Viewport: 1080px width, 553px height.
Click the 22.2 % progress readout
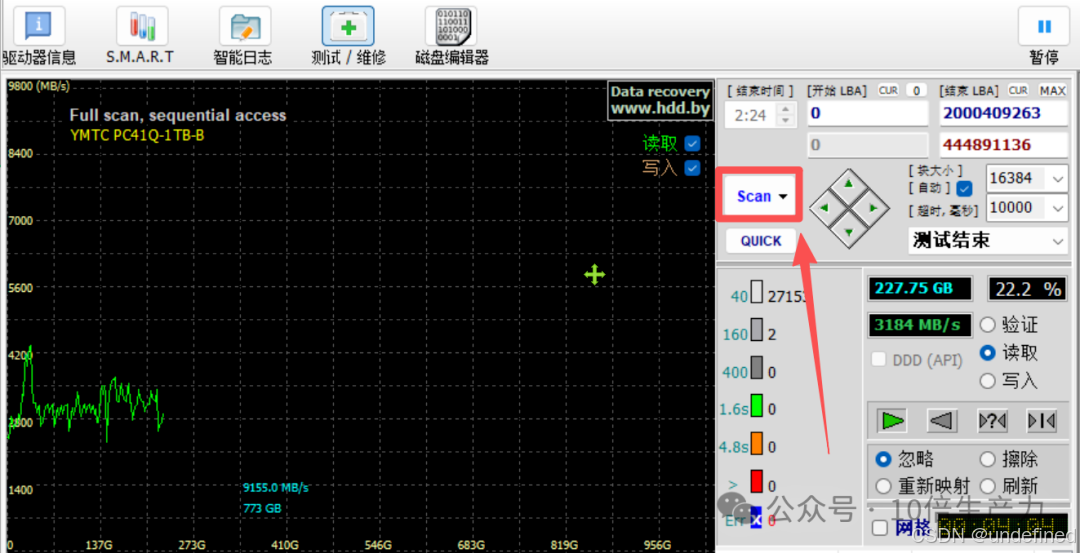point(1026,289)
